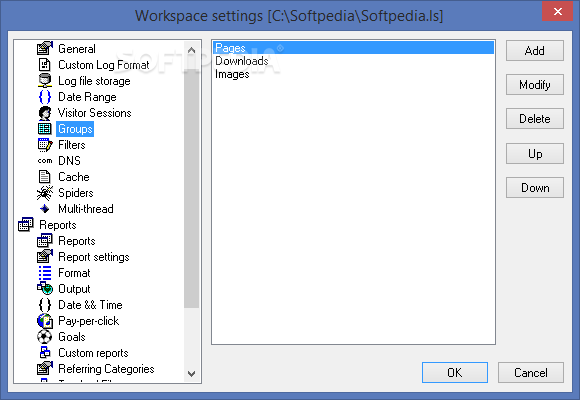Click the Cache document icon
The image size is (580, 400).
click(x=45, y=177)
